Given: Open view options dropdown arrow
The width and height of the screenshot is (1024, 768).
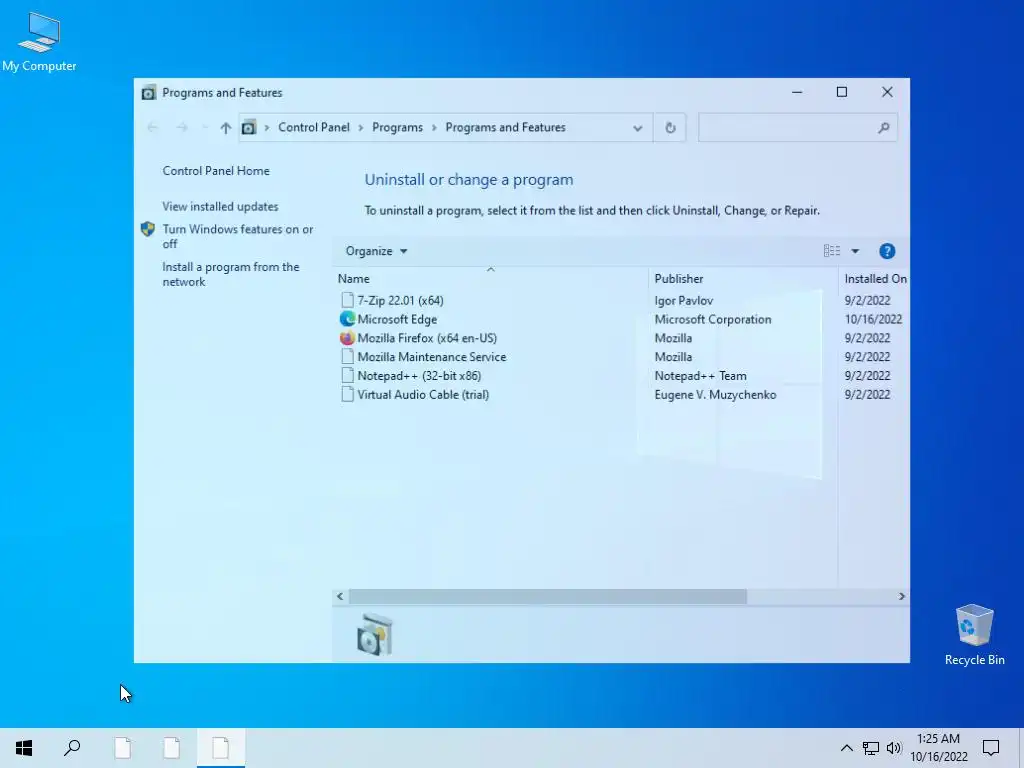Looking at the screenshot, I should (855, 251).
